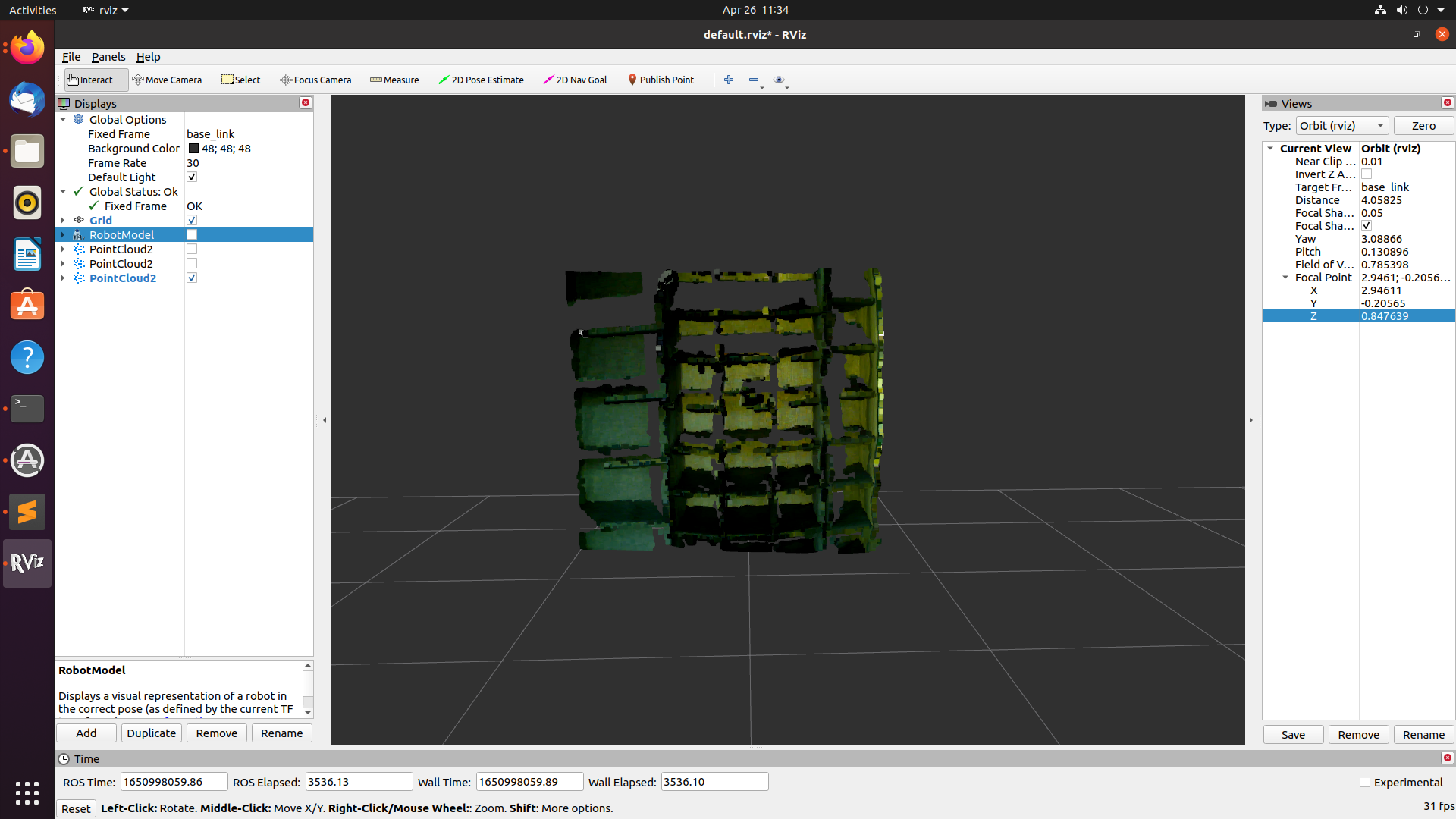Expand the bold PointCloud2 node
The height and width of the screenshot is (819, 1456).
pos(64,278)
